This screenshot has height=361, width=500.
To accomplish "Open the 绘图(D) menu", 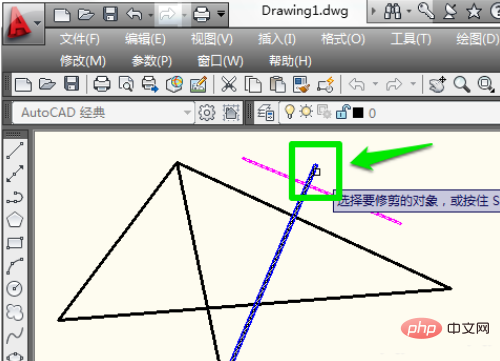I will coord(477,39).
